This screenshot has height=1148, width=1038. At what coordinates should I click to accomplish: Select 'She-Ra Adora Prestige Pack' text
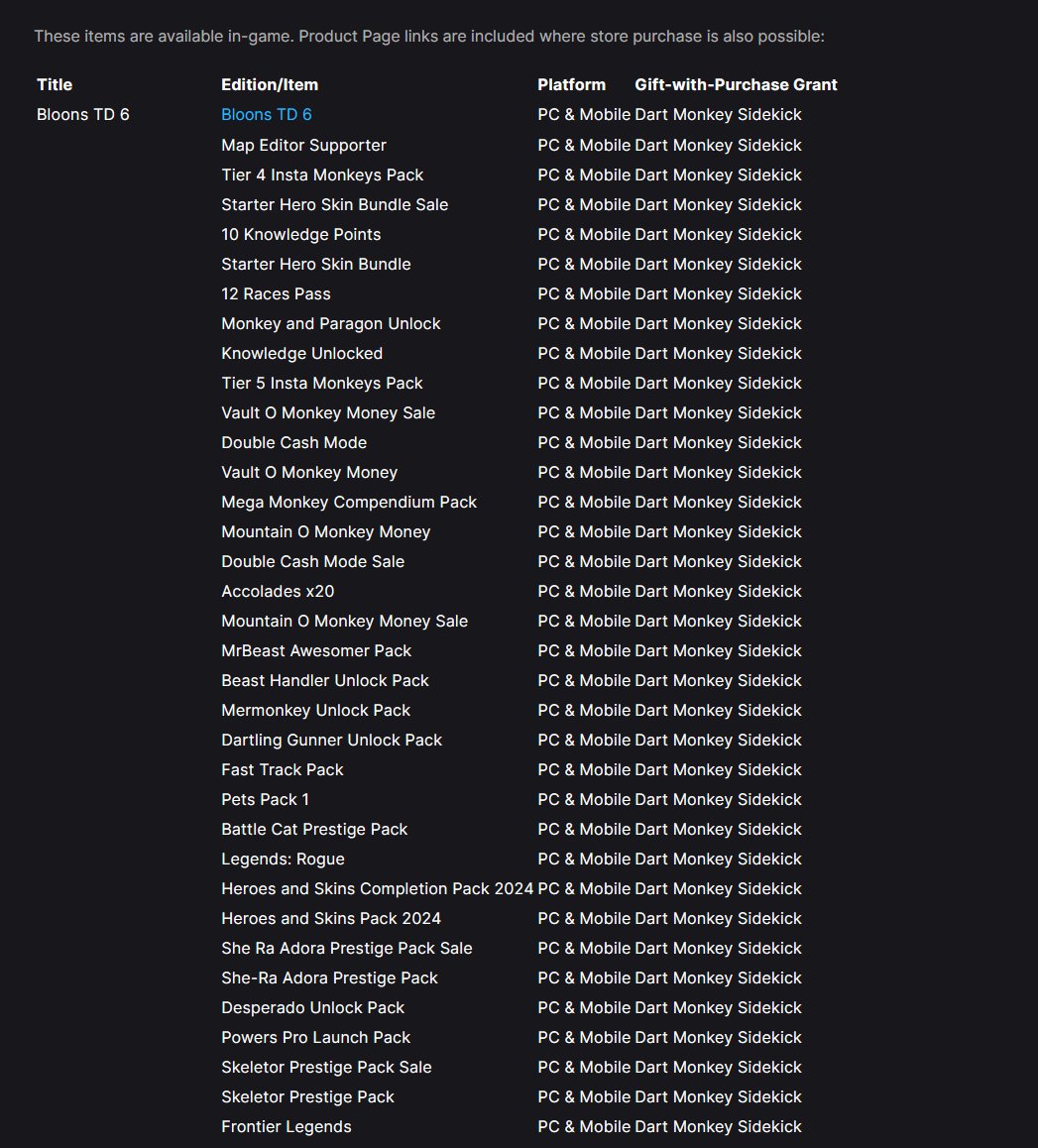pyautogui.click(x=329, y=978)
